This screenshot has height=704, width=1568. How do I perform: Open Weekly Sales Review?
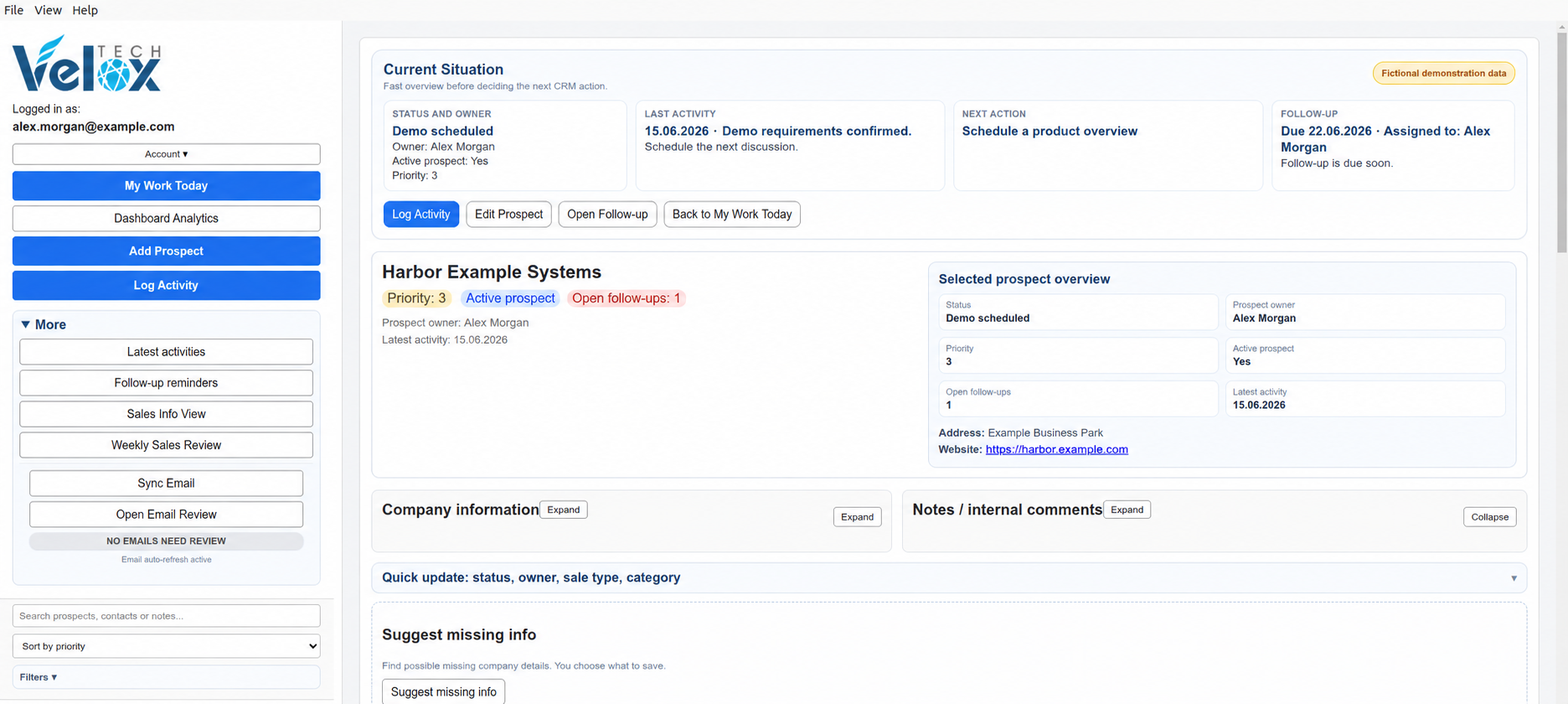(166, 445)
